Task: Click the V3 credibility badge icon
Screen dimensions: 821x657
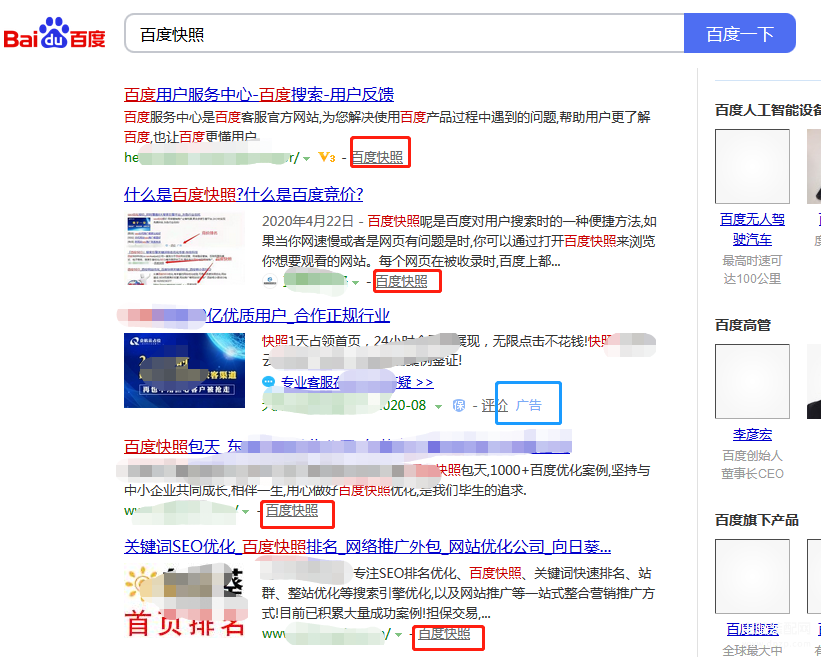Action: pos(326,157)
